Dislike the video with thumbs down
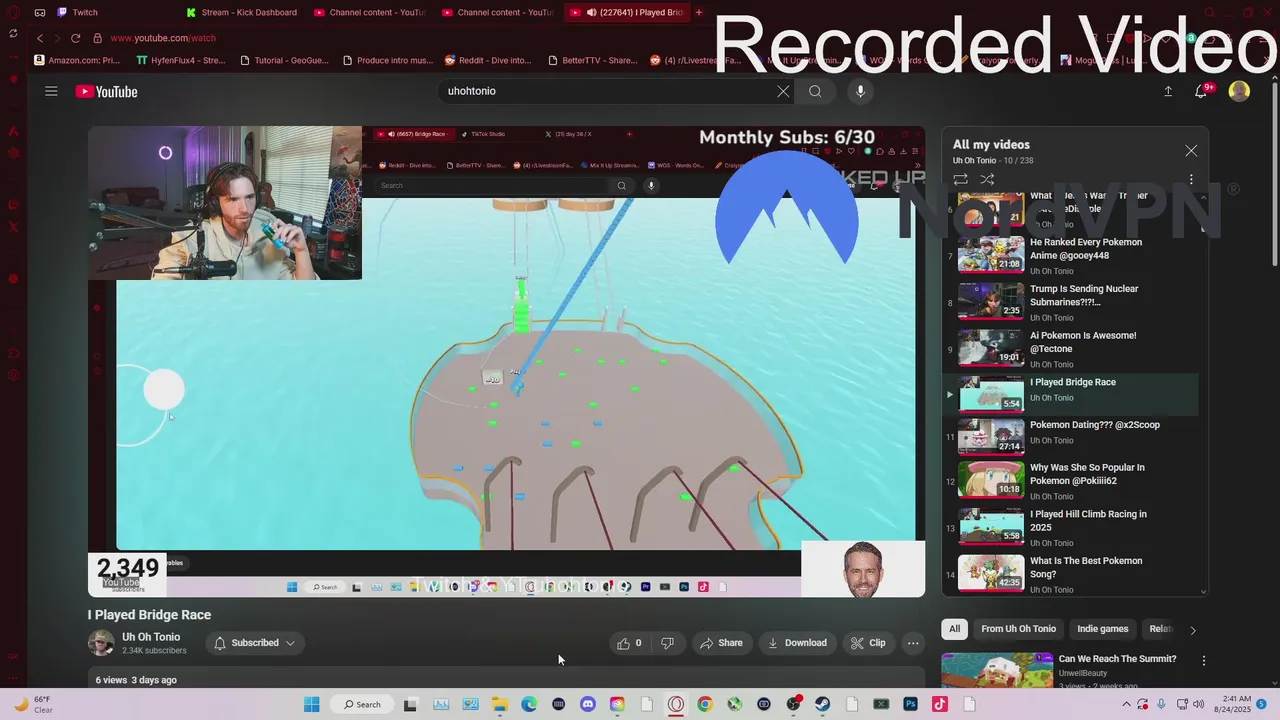 point(667,643)
